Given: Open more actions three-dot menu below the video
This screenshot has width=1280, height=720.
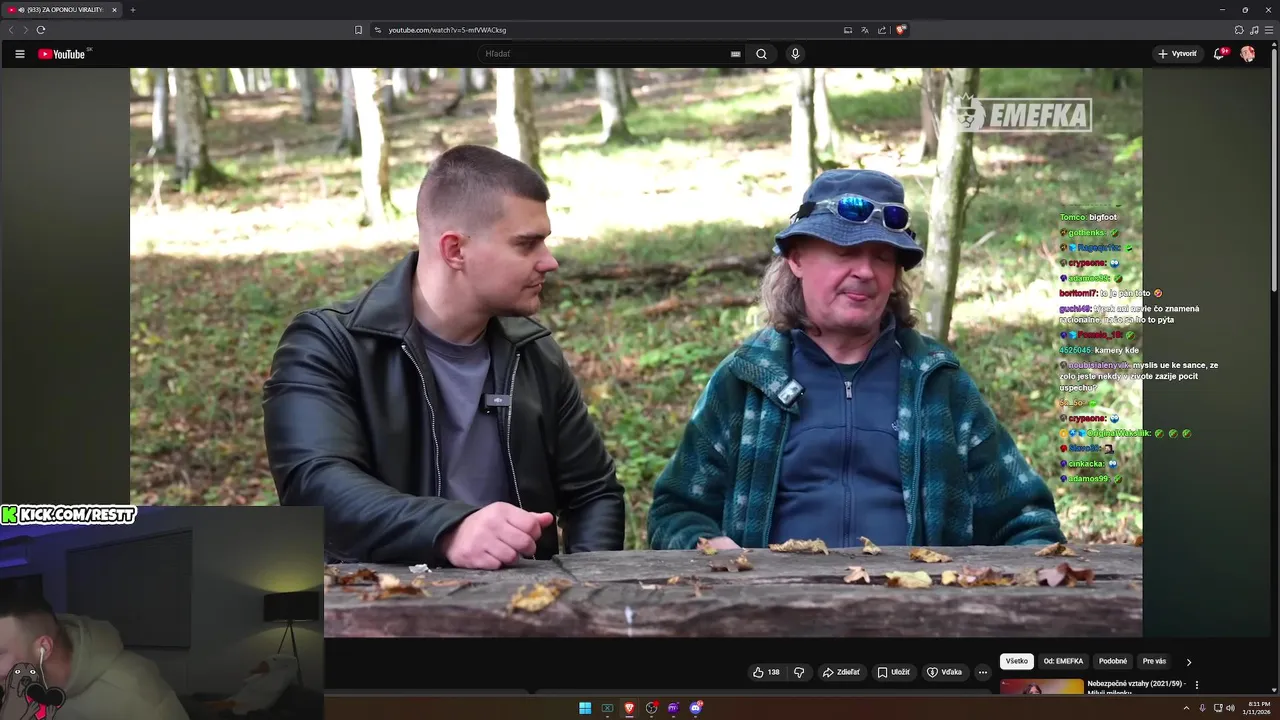Looking at the screenshot, I should tap(983, 672).
